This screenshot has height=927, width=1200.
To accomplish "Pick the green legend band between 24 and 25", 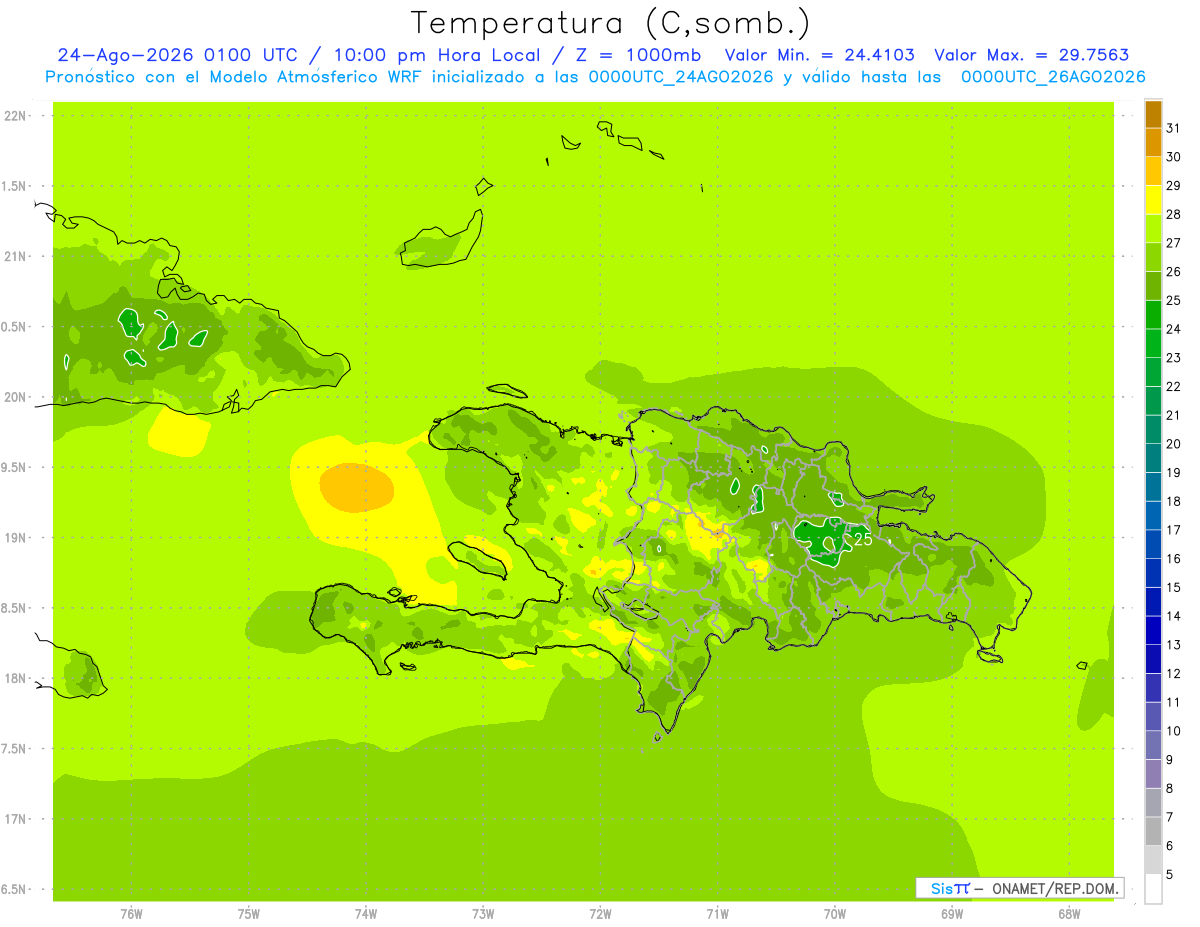I will [1153, 315].
